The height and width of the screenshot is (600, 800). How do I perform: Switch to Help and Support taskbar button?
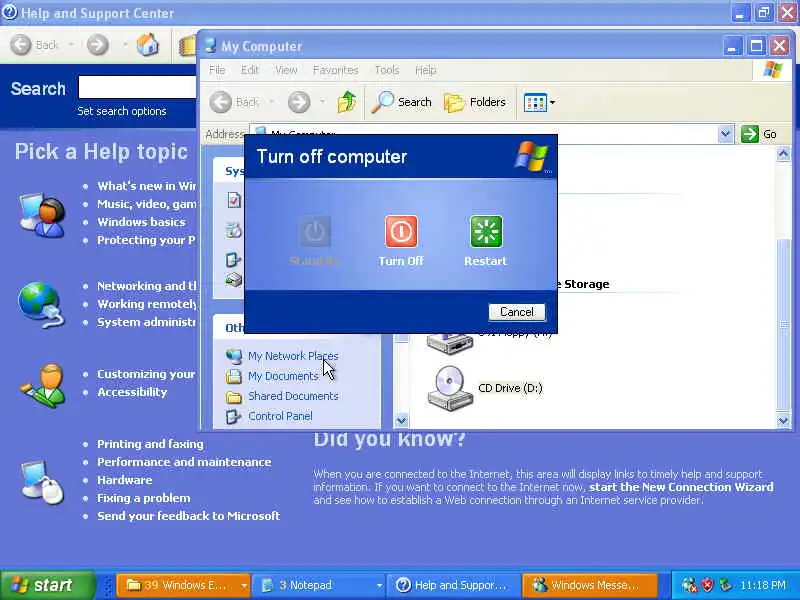click(x=454, y=585)
